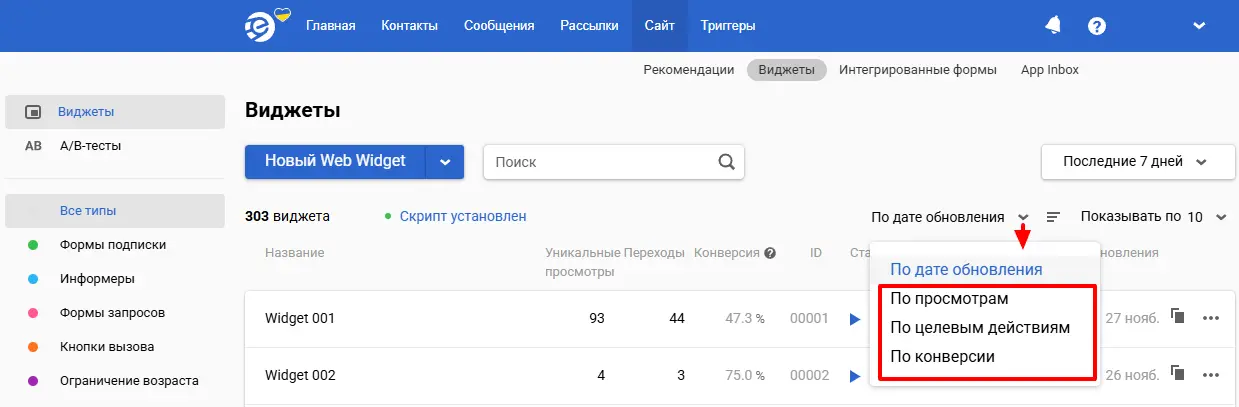Start Widget 002 play icon
1239x407 pixels.
(x=854, y=376)
